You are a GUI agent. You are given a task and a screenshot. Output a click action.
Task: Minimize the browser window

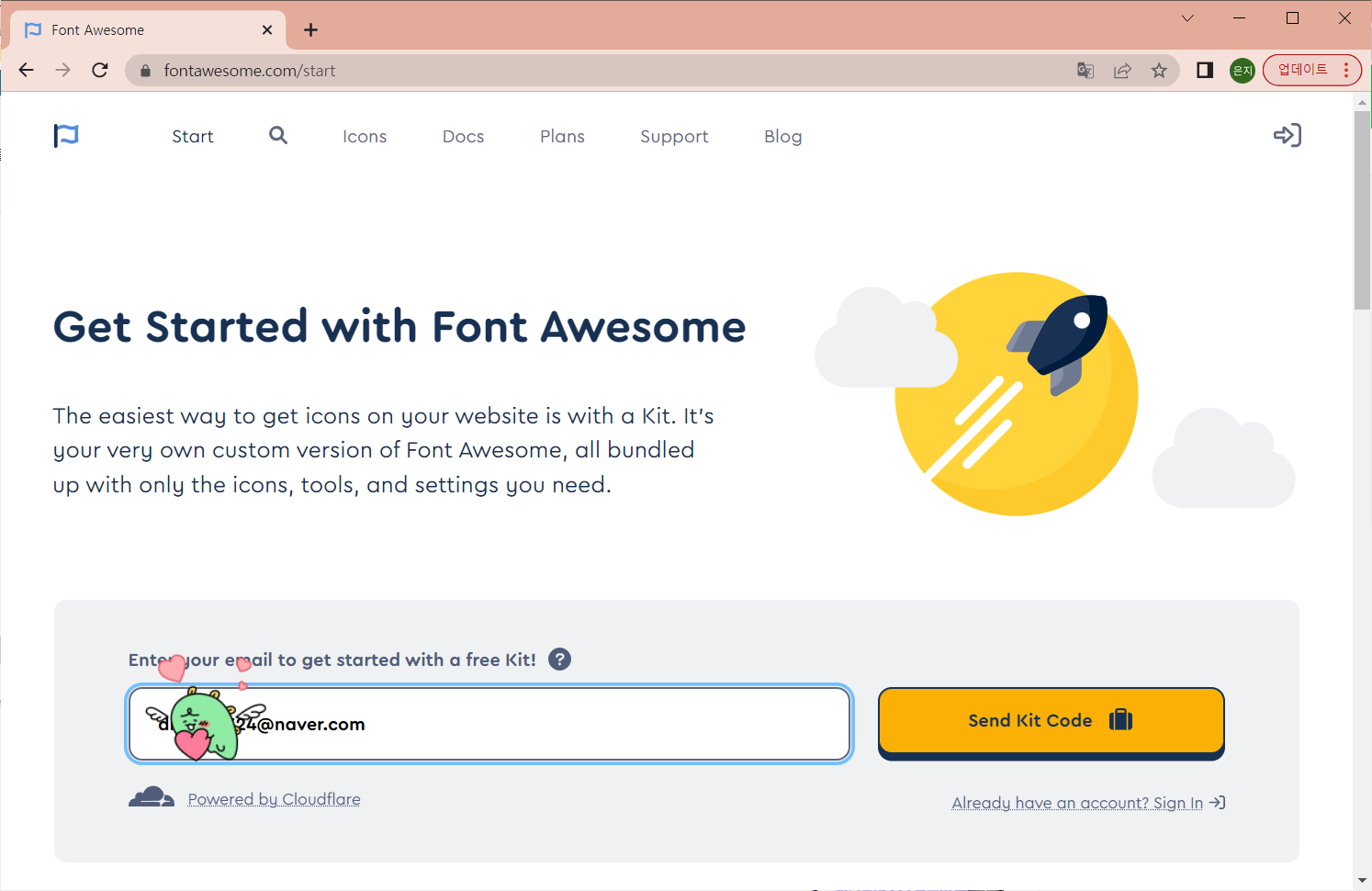pyautogui.click(x=1240, y=18)
